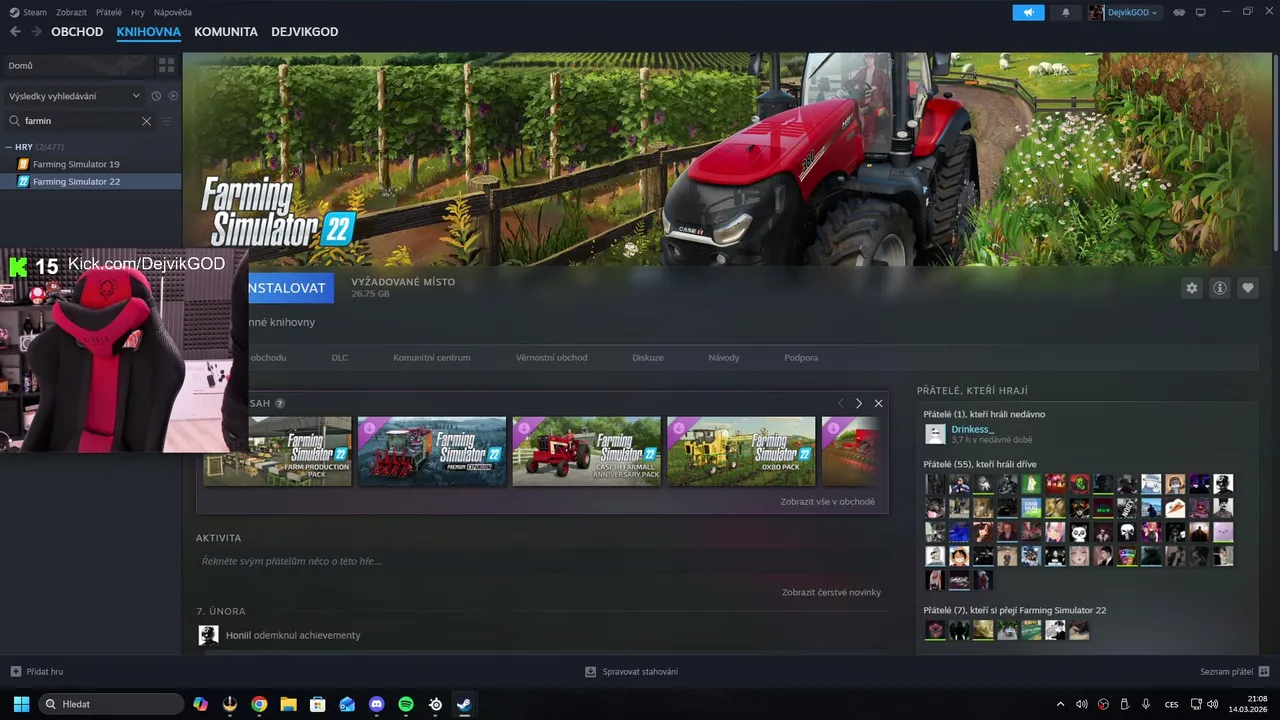Open Spotify from the taskbar

pyautogui.click(x=406, y=704)
